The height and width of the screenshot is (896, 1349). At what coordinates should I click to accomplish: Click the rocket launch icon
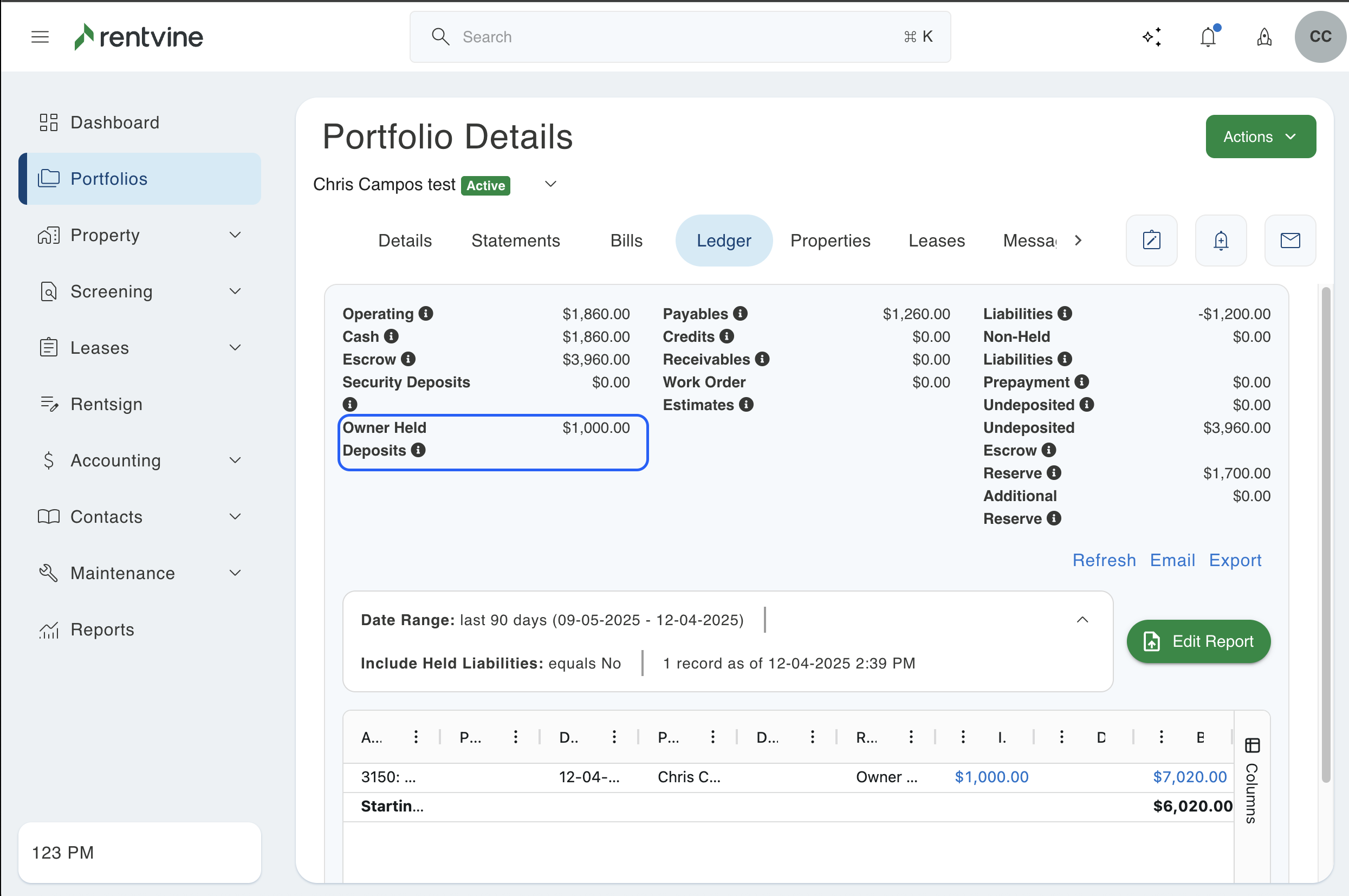click(1264, 37)
